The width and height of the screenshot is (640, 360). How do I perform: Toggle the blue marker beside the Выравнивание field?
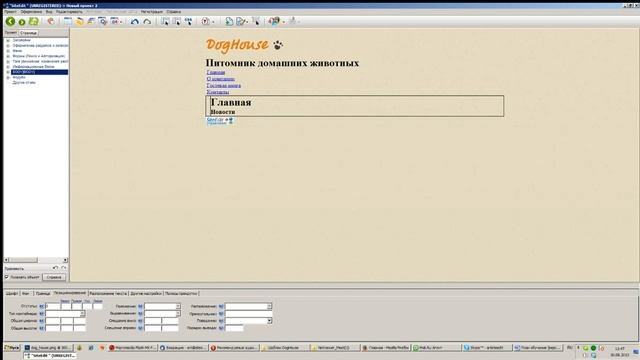[140, 313]
